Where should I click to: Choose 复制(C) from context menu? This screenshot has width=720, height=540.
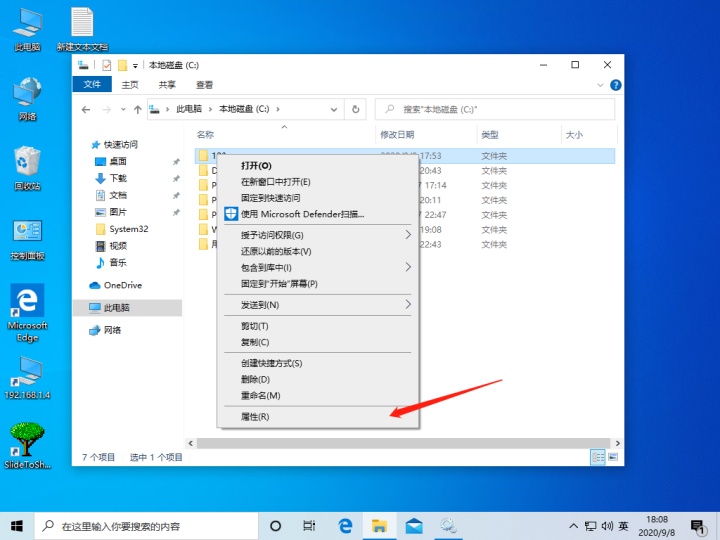[x=318, y=342]
